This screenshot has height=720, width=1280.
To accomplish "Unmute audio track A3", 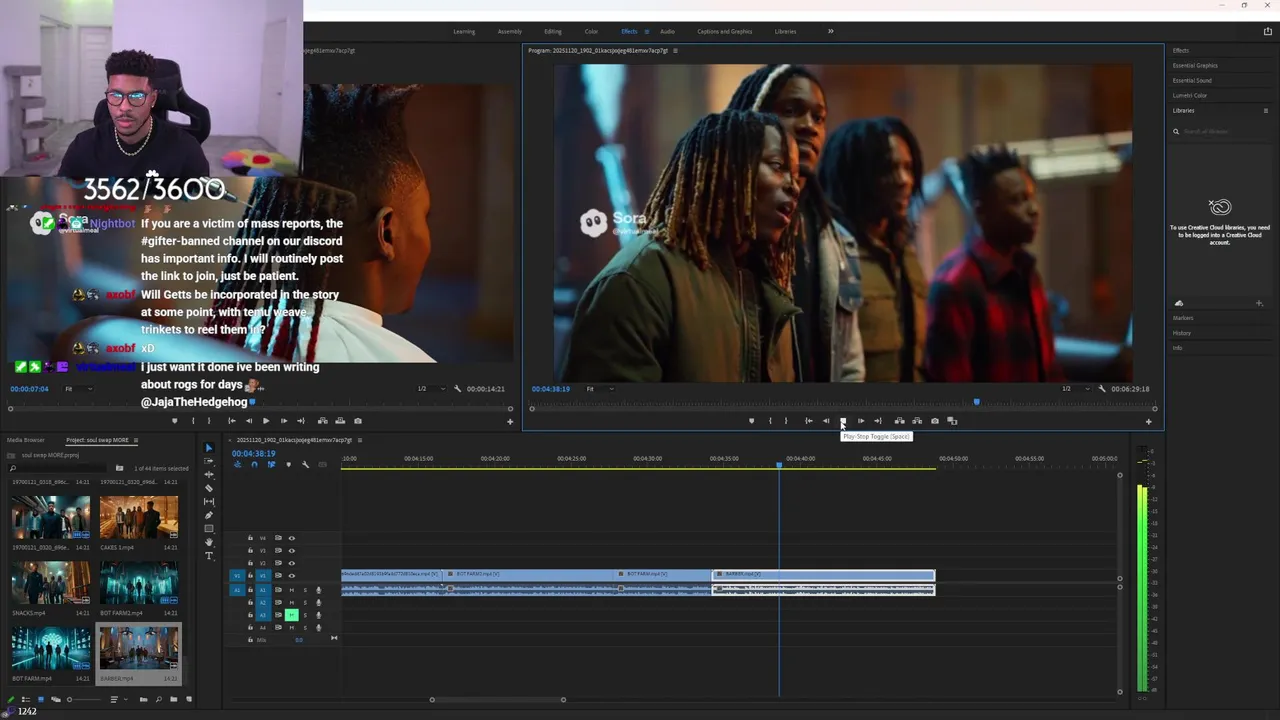I will click(x=292, y=615).
